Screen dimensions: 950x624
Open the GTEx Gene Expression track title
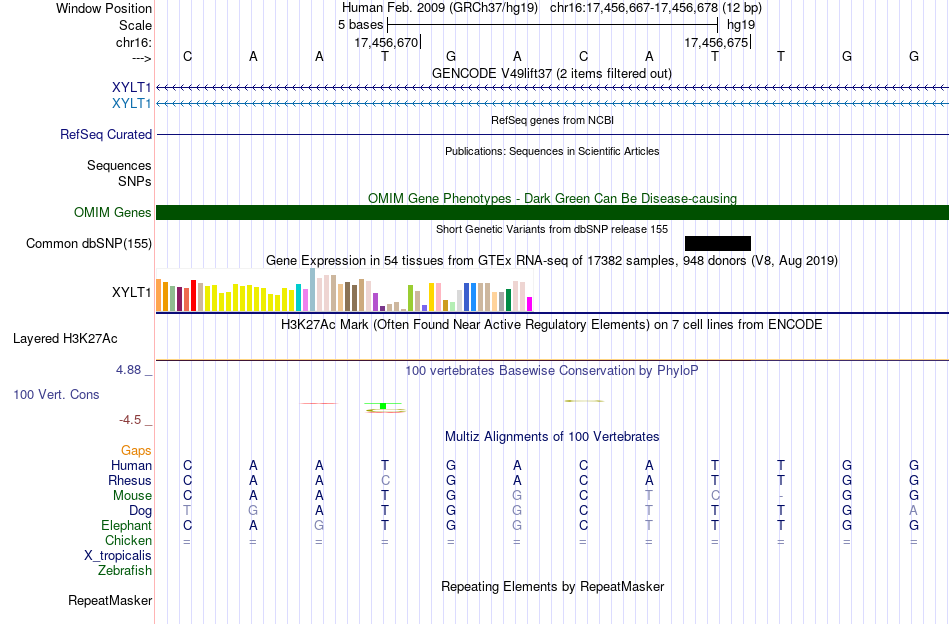point(552,261)
